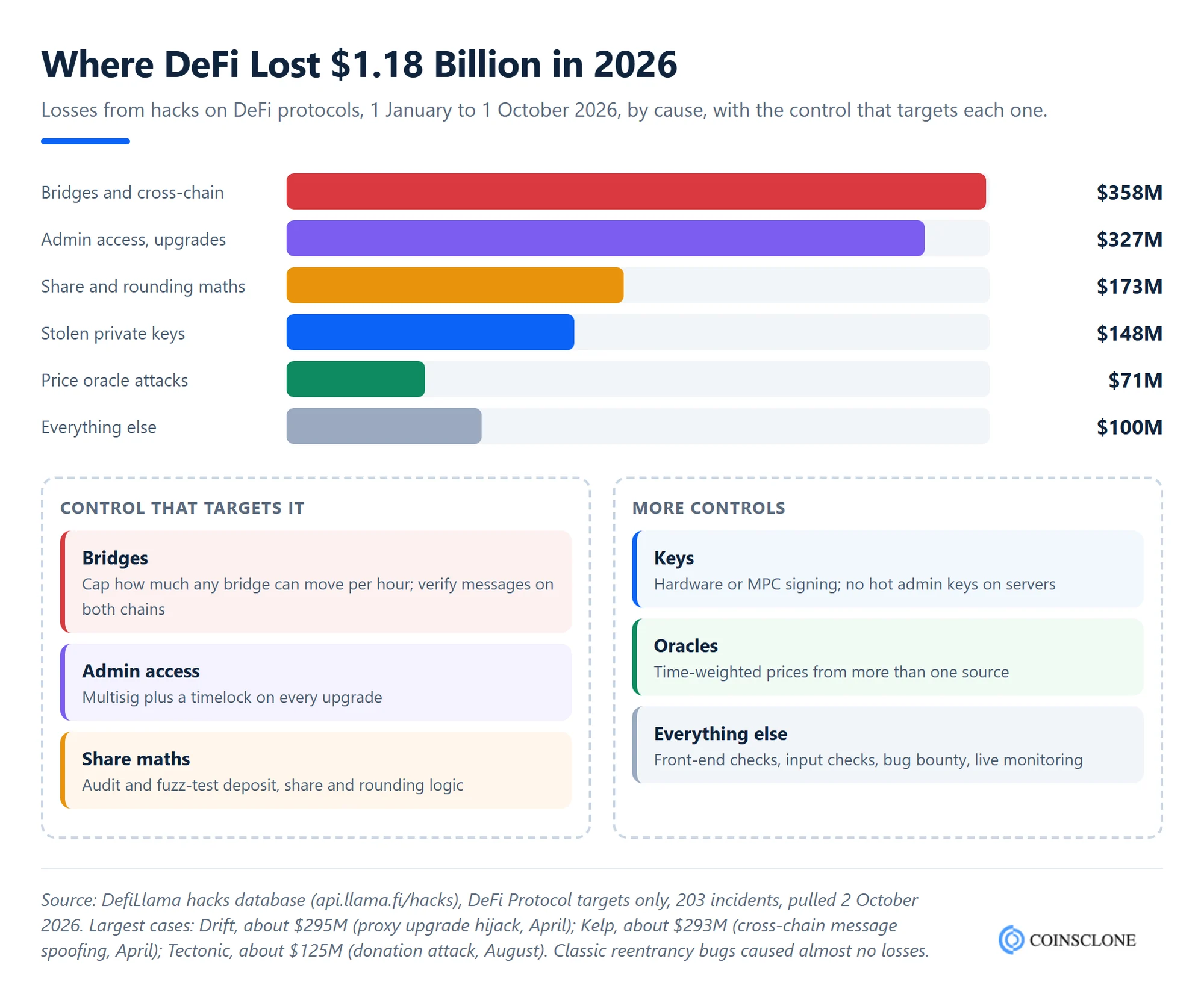Click the 'Admin access, upgrades' row label
Viewport: 1204px width, 994px height.
click(x=133, y=240)
